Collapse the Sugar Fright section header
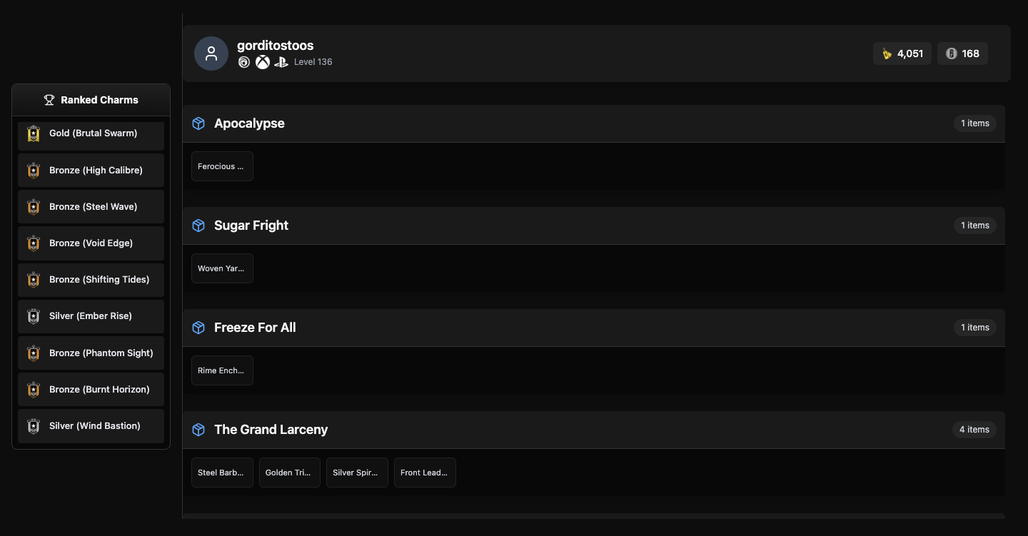1028x536 pixels. (x=594, y=225)
